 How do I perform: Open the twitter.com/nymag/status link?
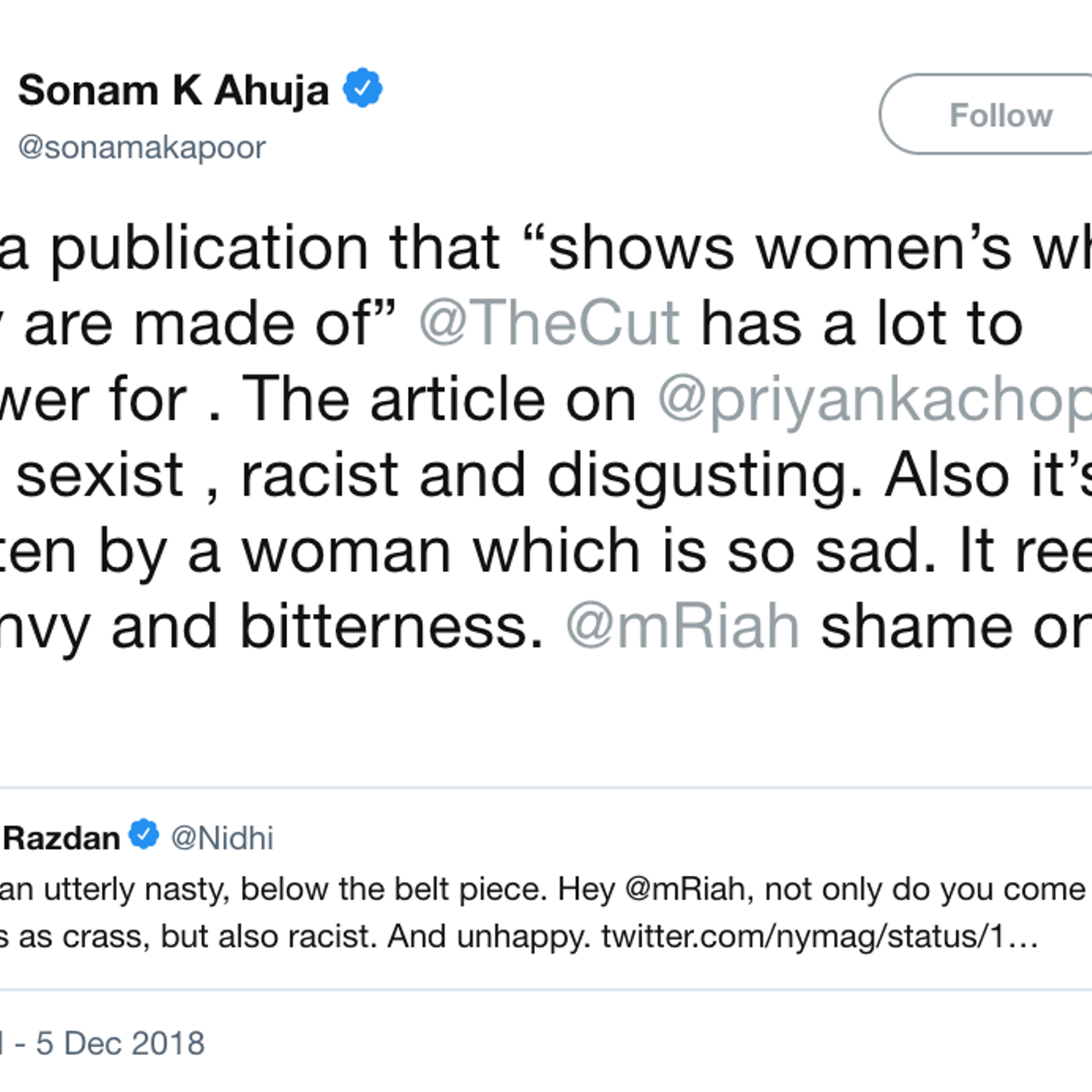coord(819,936)
